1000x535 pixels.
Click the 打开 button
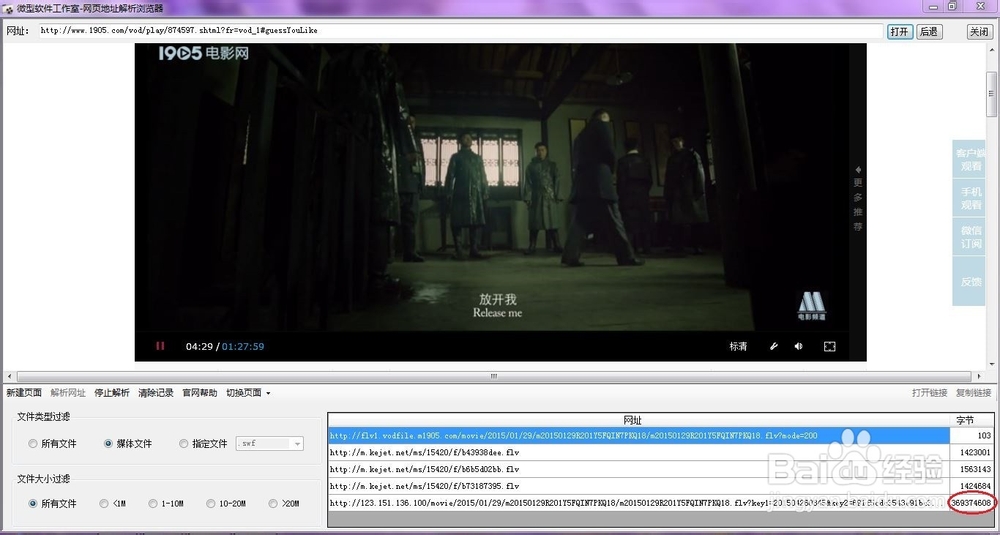pyautogui.click(x=900, y=32)
